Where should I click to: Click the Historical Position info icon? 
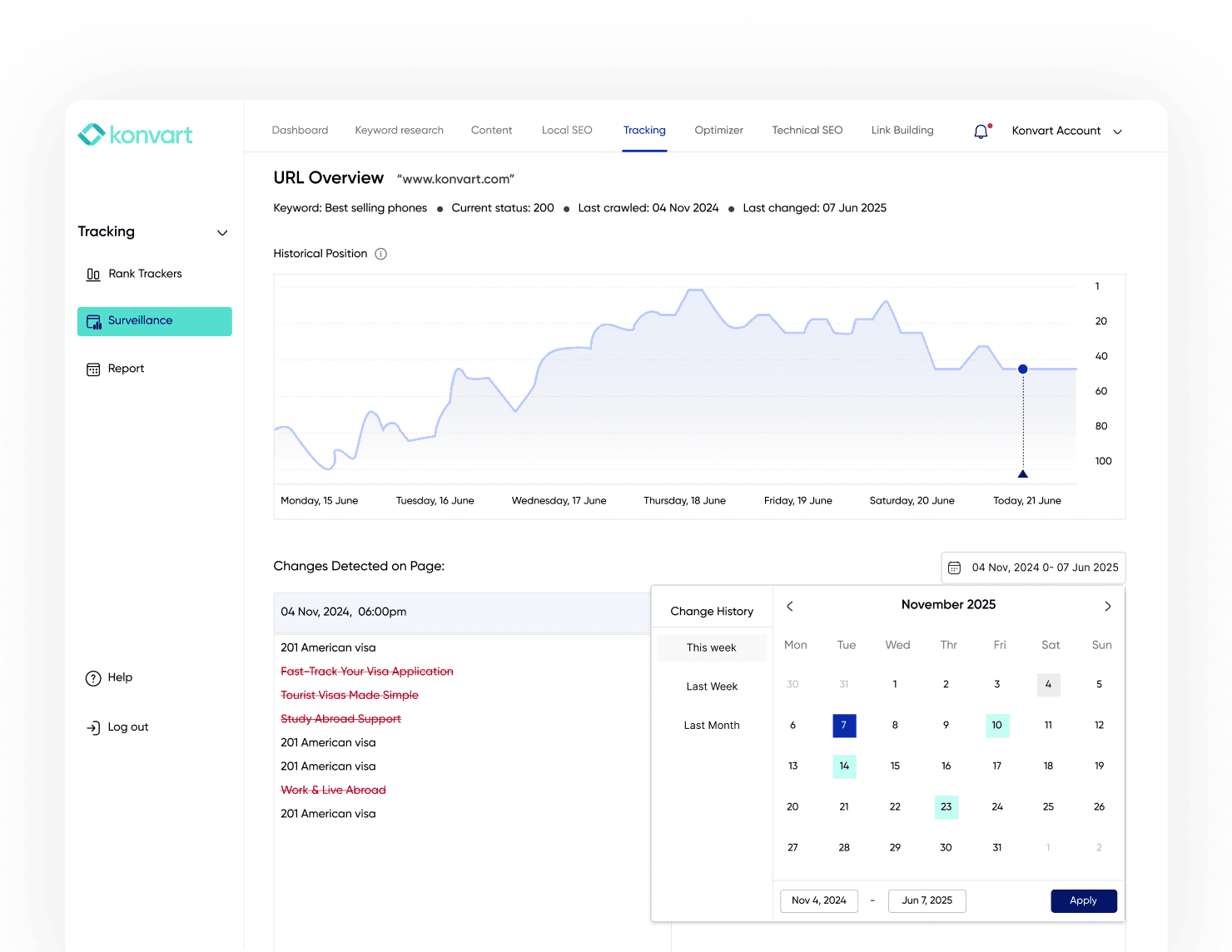380,254
